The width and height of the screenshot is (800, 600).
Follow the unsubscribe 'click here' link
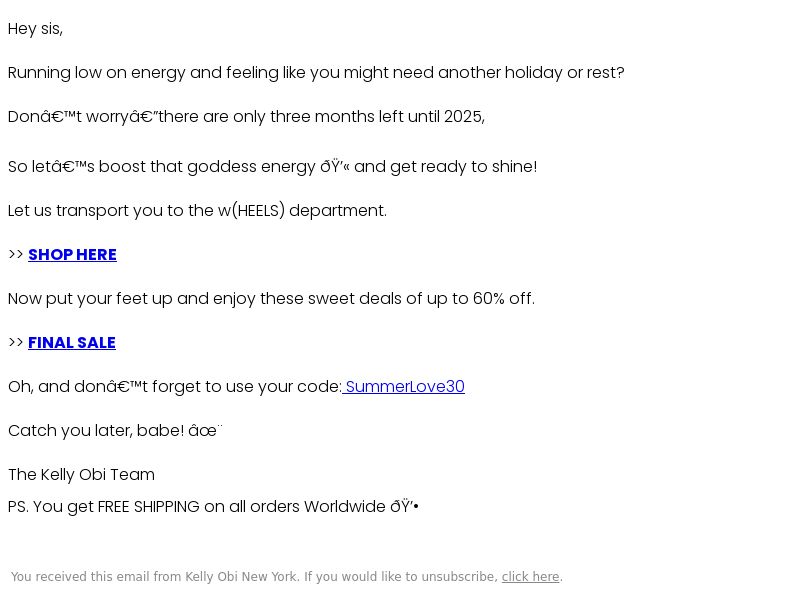[530, 577]
